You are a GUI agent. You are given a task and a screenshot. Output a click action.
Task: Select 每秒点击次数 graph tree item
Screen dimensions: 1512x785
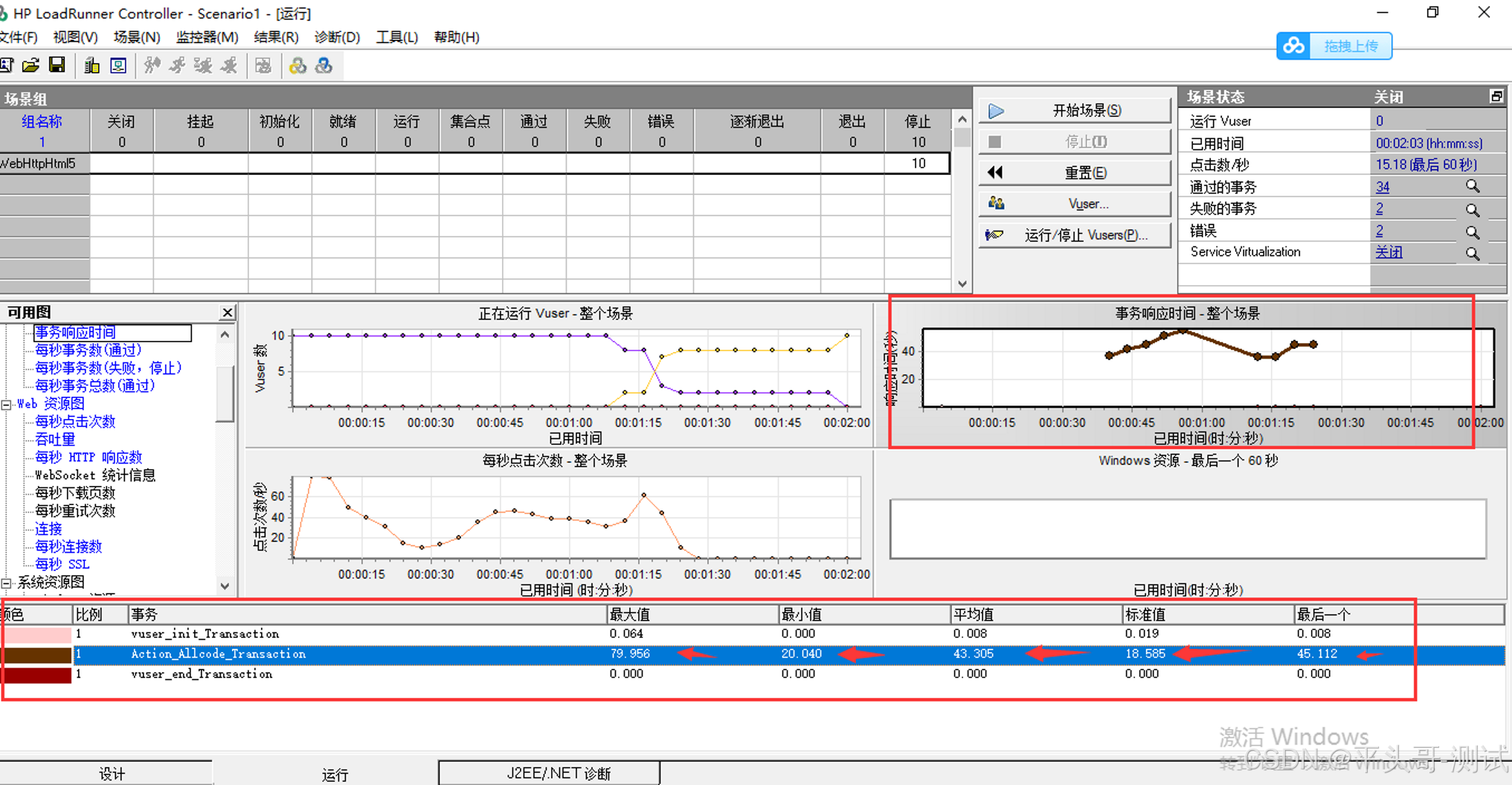pyautogui.click(x=75, y=422)
